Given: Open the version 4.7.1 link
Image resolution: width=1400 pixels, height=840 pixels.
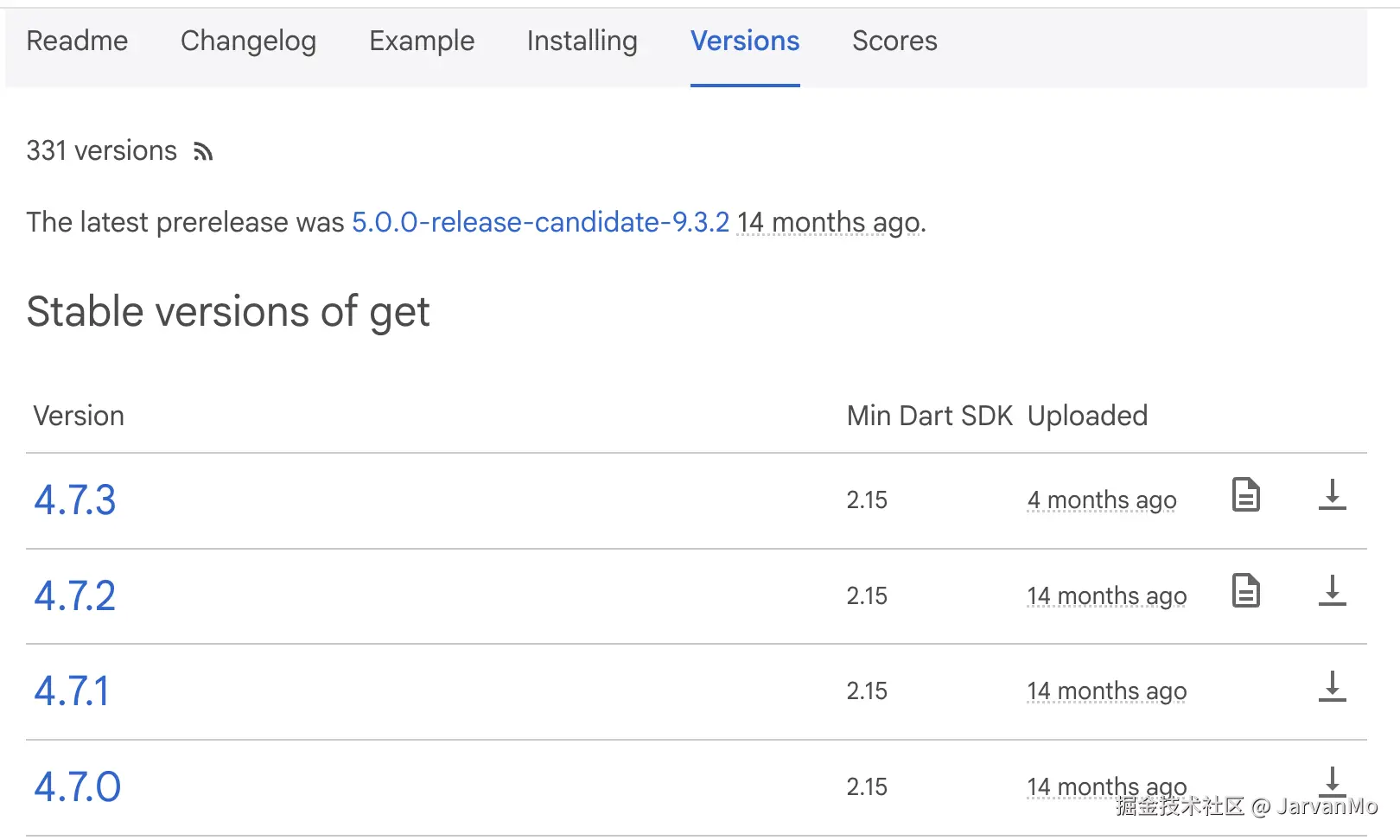Looking at the screenshot, I should click(72, 691).
